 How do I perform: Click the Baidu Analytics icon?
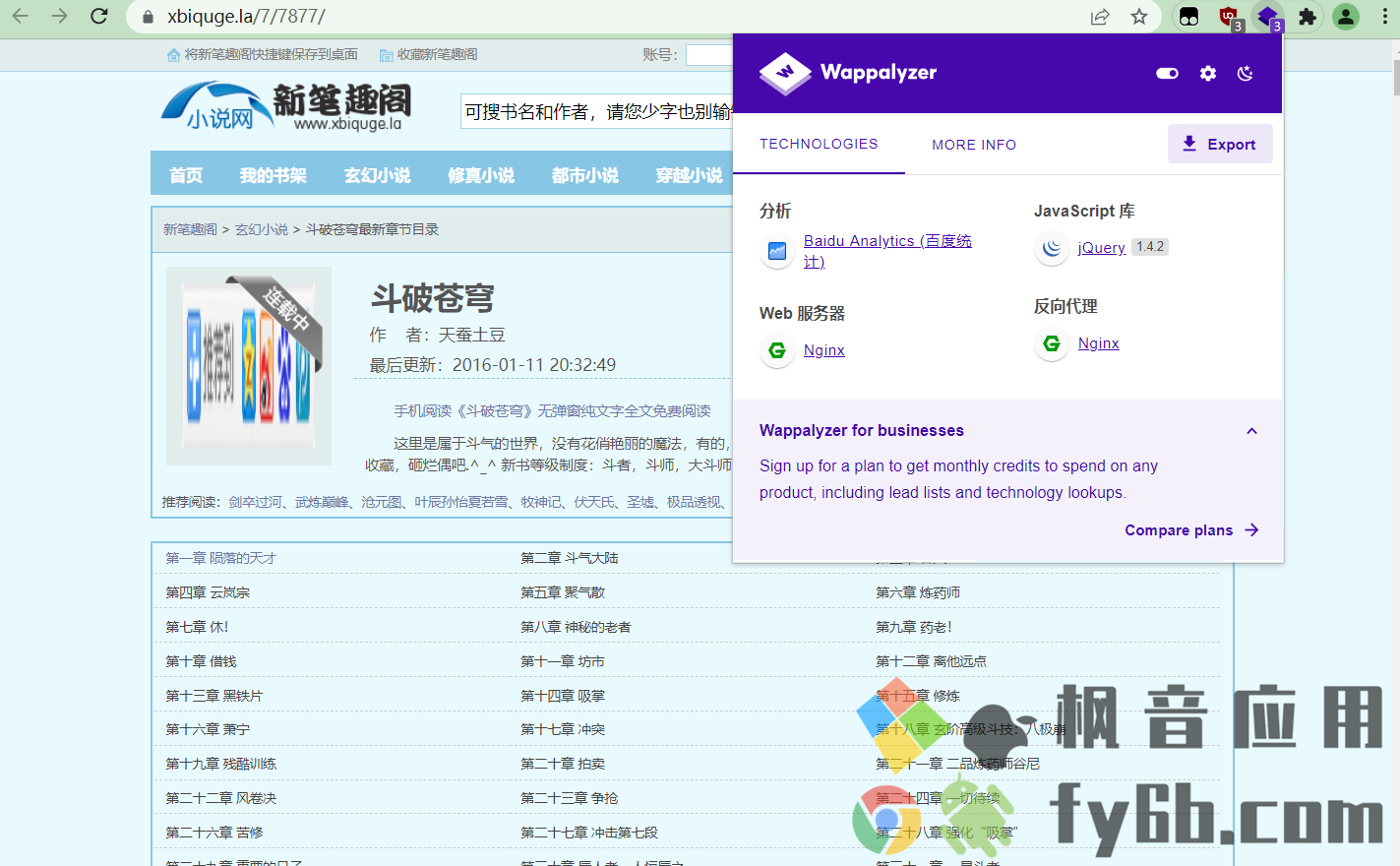[x=777, y=251]
